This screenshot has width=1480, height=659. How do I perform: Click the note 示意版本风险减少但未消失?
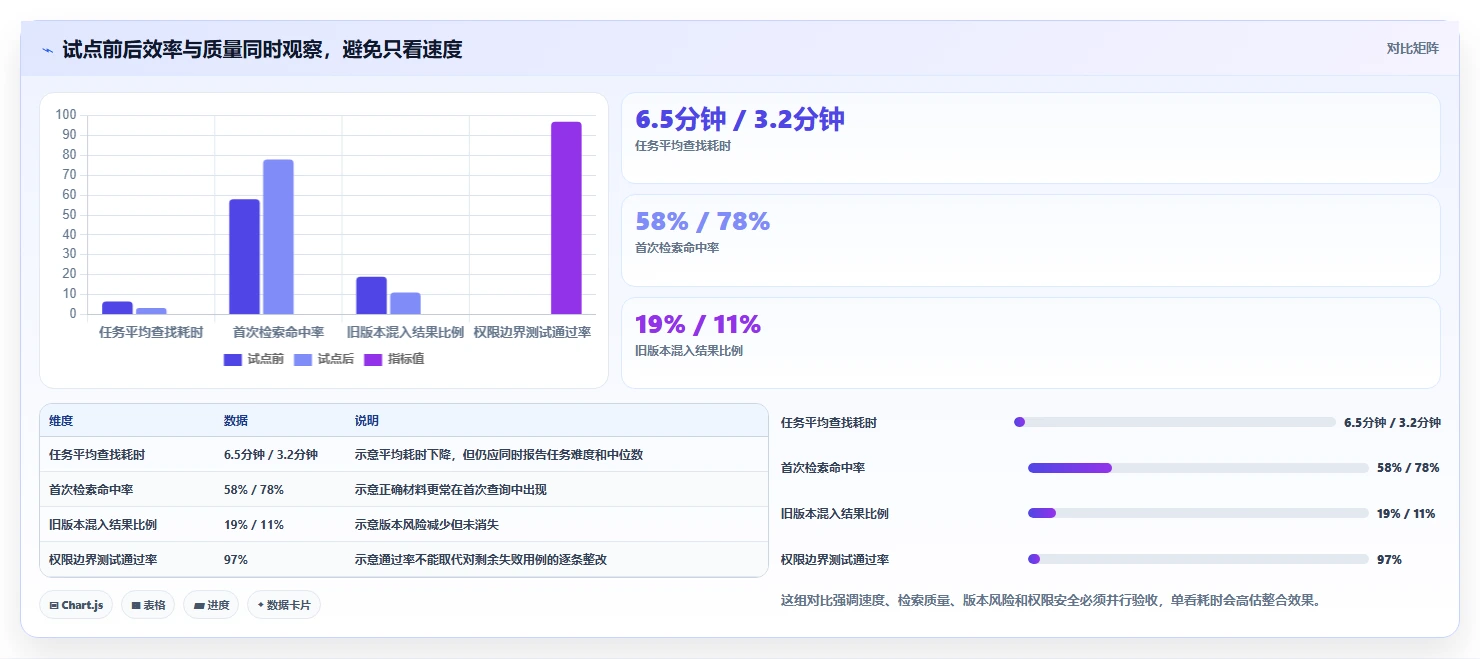click(x=427, y=525)
